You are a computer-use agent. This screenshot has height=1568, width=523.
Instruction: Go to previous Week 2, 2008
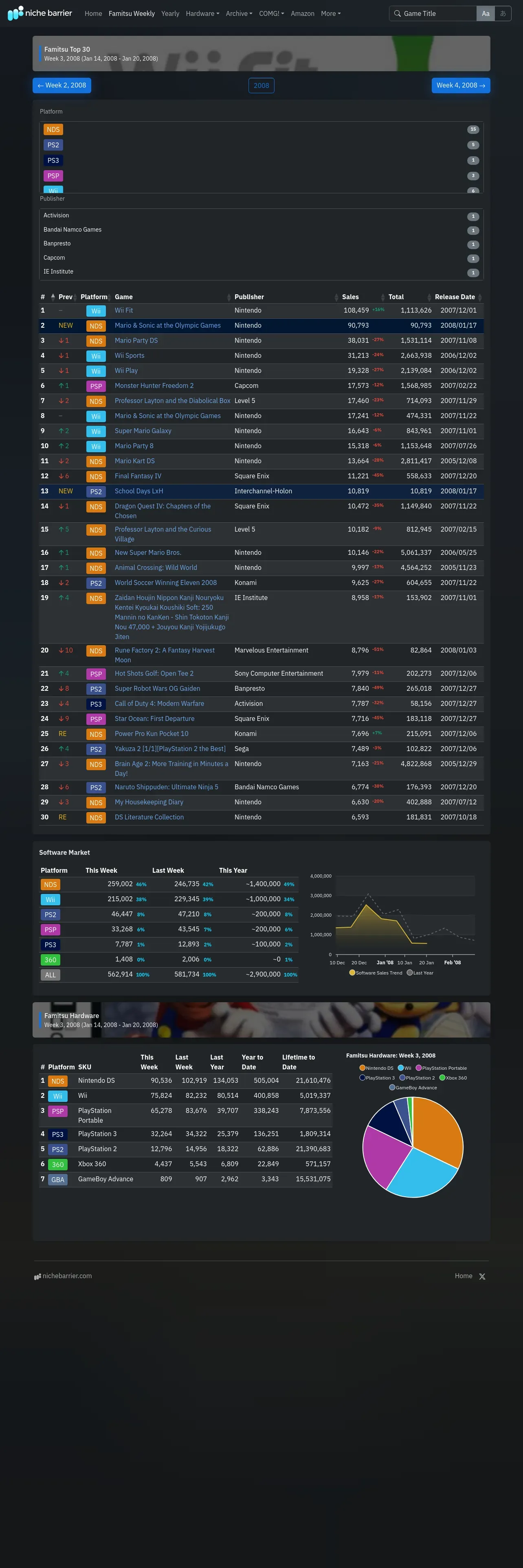point(62,85)
